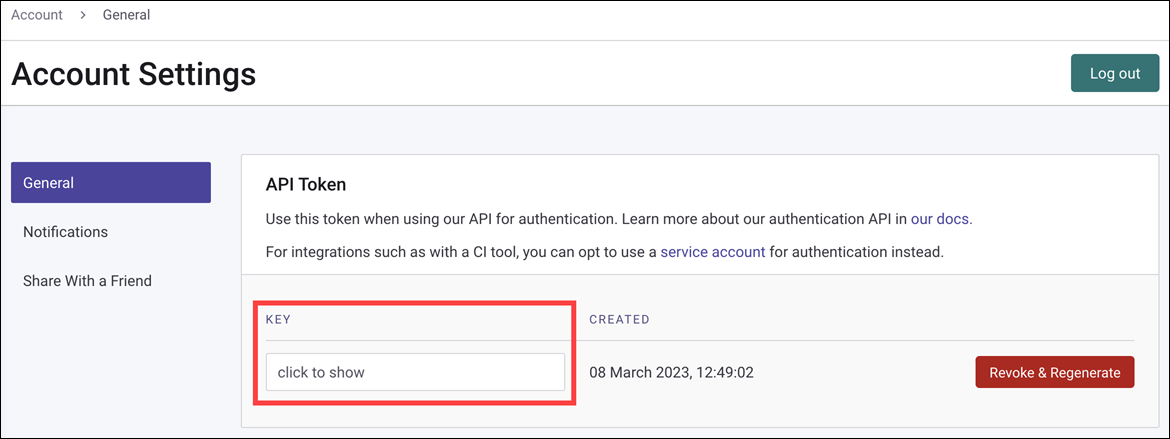Switch to the Notifications settings section
This screenshot has height=439, width=1170.
66,232
